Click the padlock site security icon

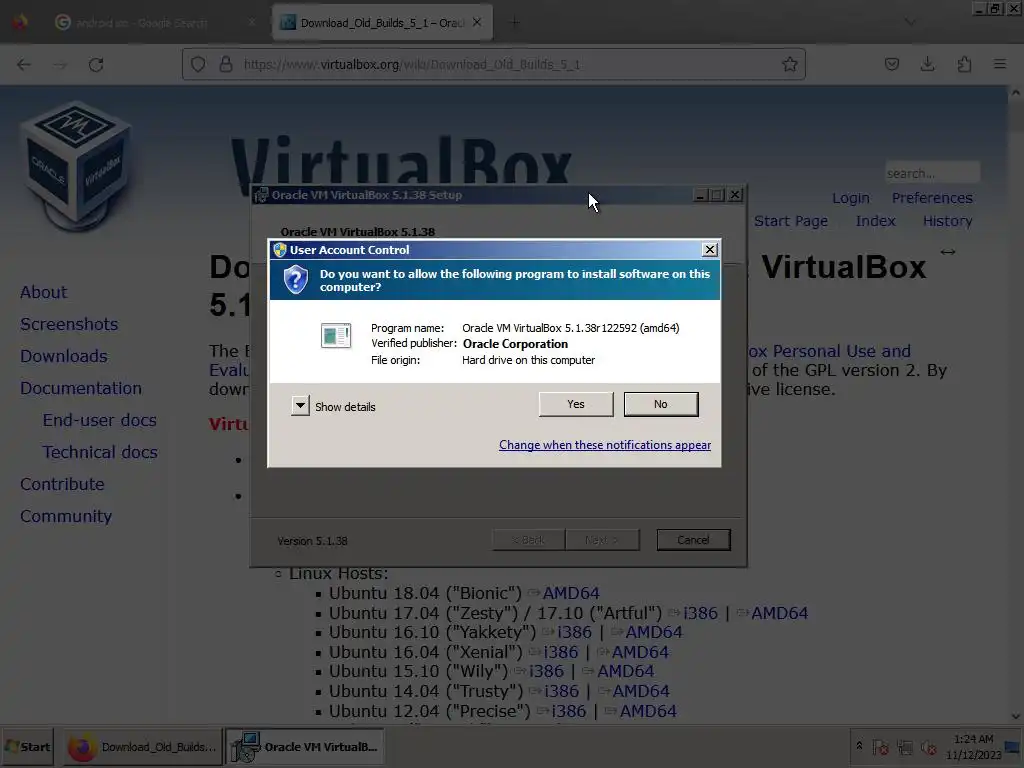point(226,64)
